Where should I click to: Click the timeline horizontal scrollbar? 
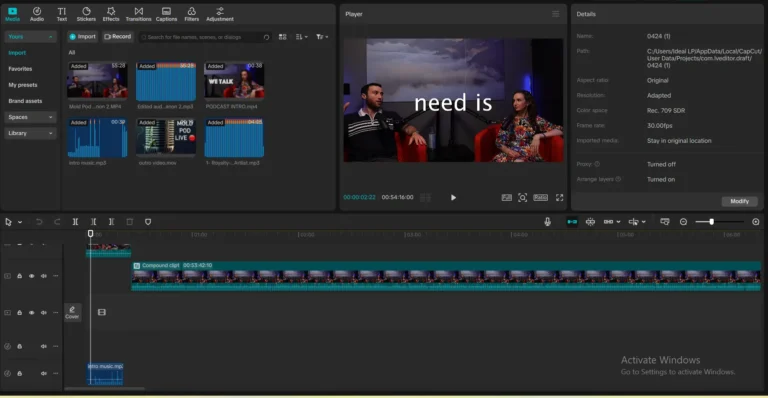pos(104,389)
